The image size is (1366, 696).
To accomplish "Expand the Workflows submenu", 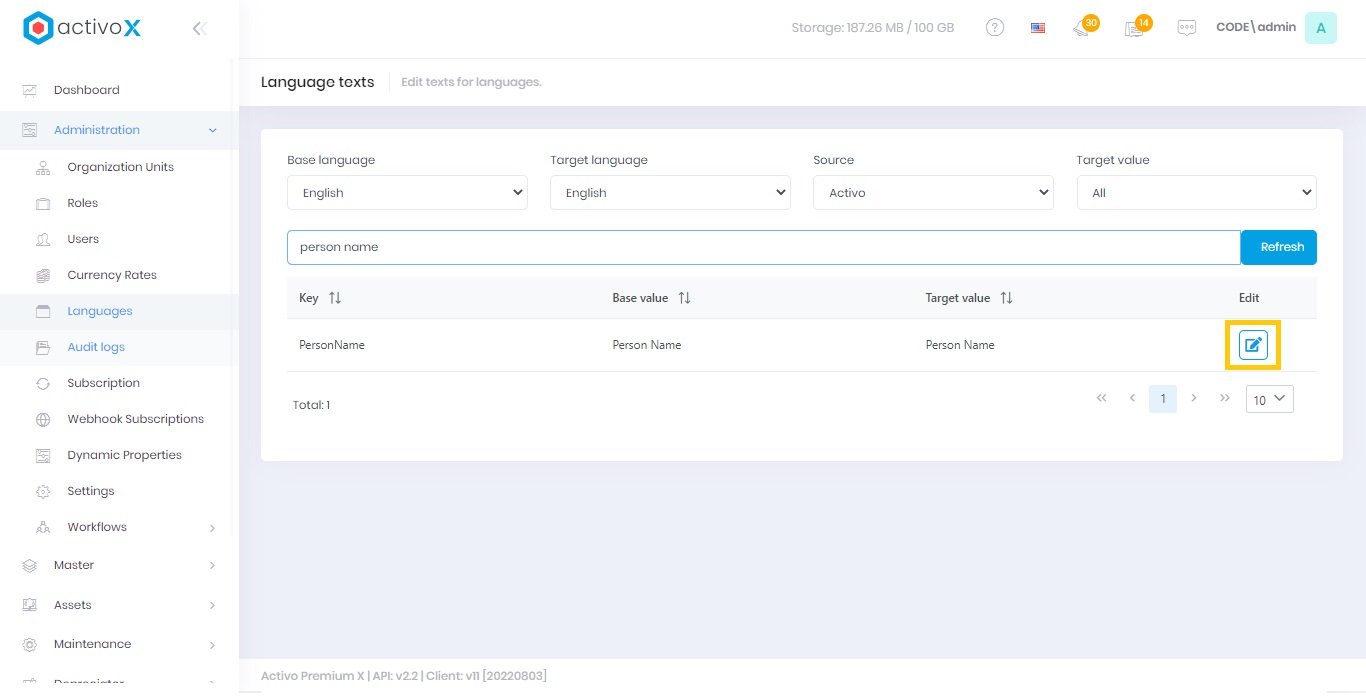I will coord(211,527).
